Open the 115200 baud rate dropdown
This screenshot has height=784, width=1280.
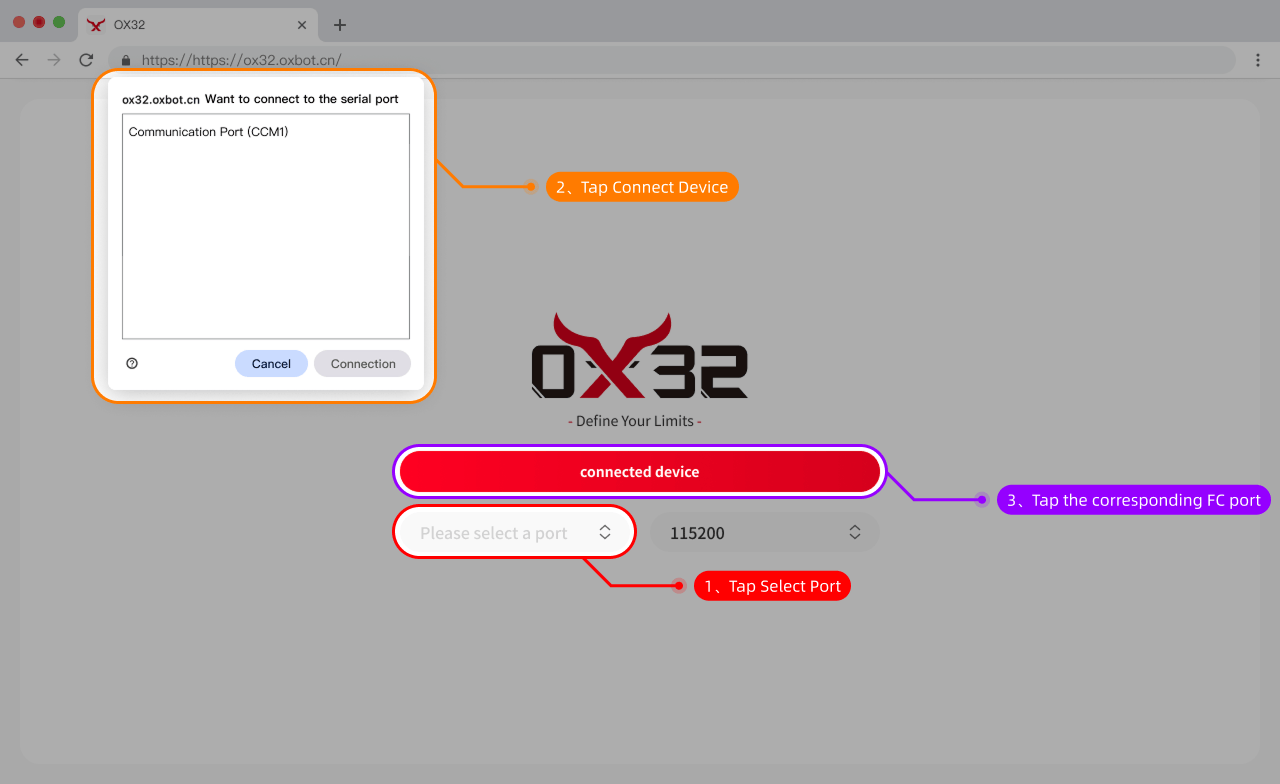[765, 533]
